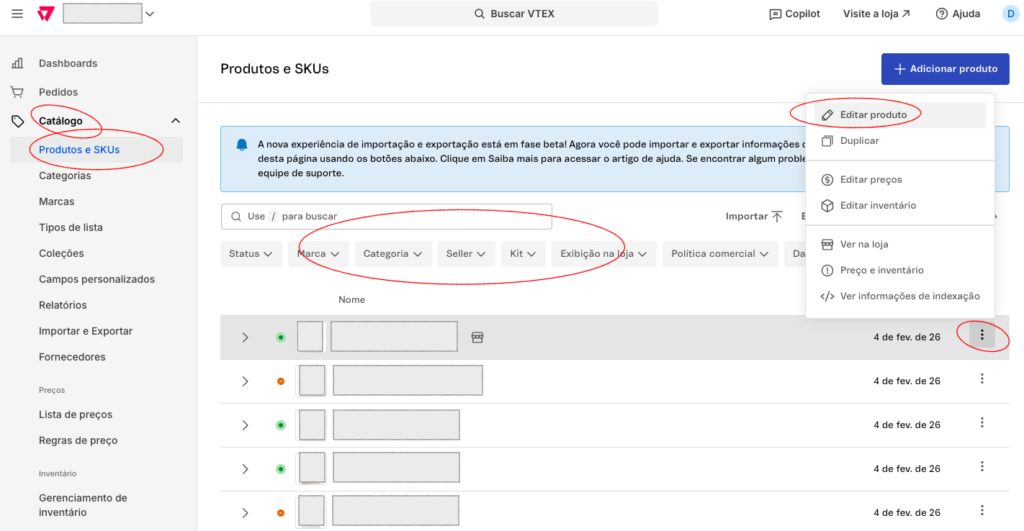Click the VTEX logo icon
This screenshot has height=531, width=1024.
(x=45, y=14)
